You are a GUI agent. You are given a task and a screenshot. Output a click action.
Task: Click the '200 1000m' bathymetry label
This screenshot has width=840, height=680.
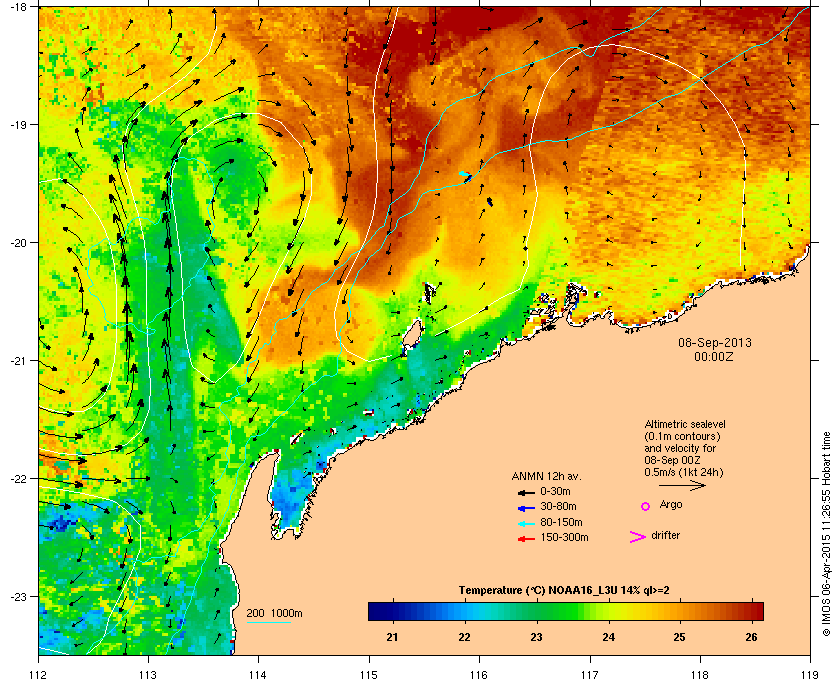(x=274, y=614)
